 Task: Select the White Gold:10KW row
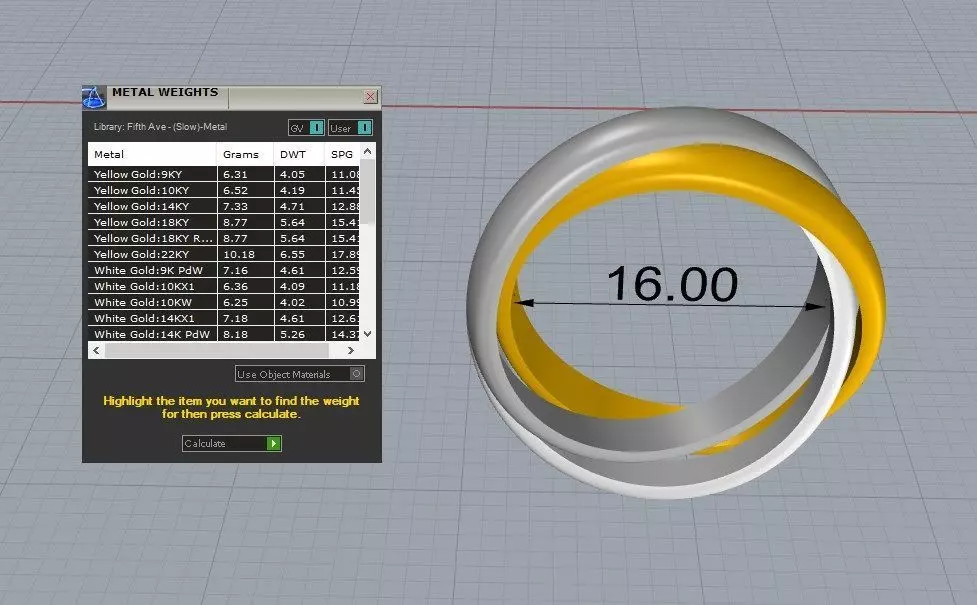click(x=224, y=302)
